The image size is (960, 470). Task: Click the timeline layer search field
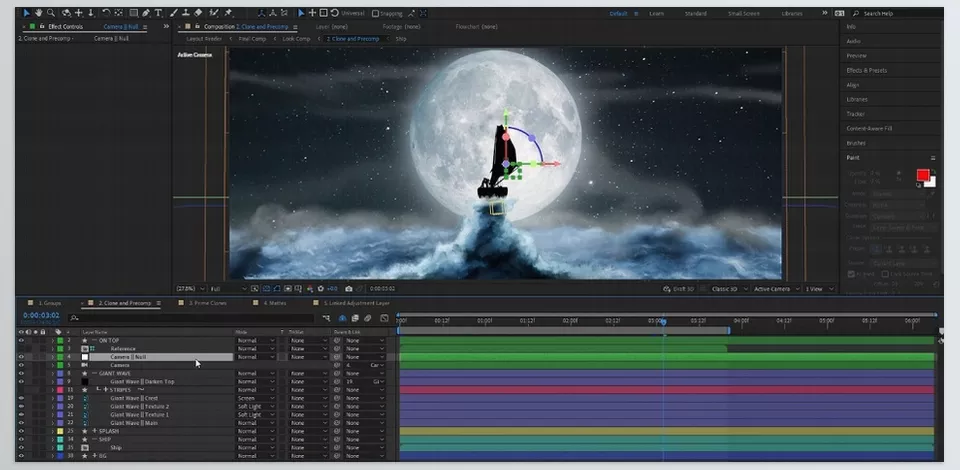pyautogui.click(x=191, y=318)
